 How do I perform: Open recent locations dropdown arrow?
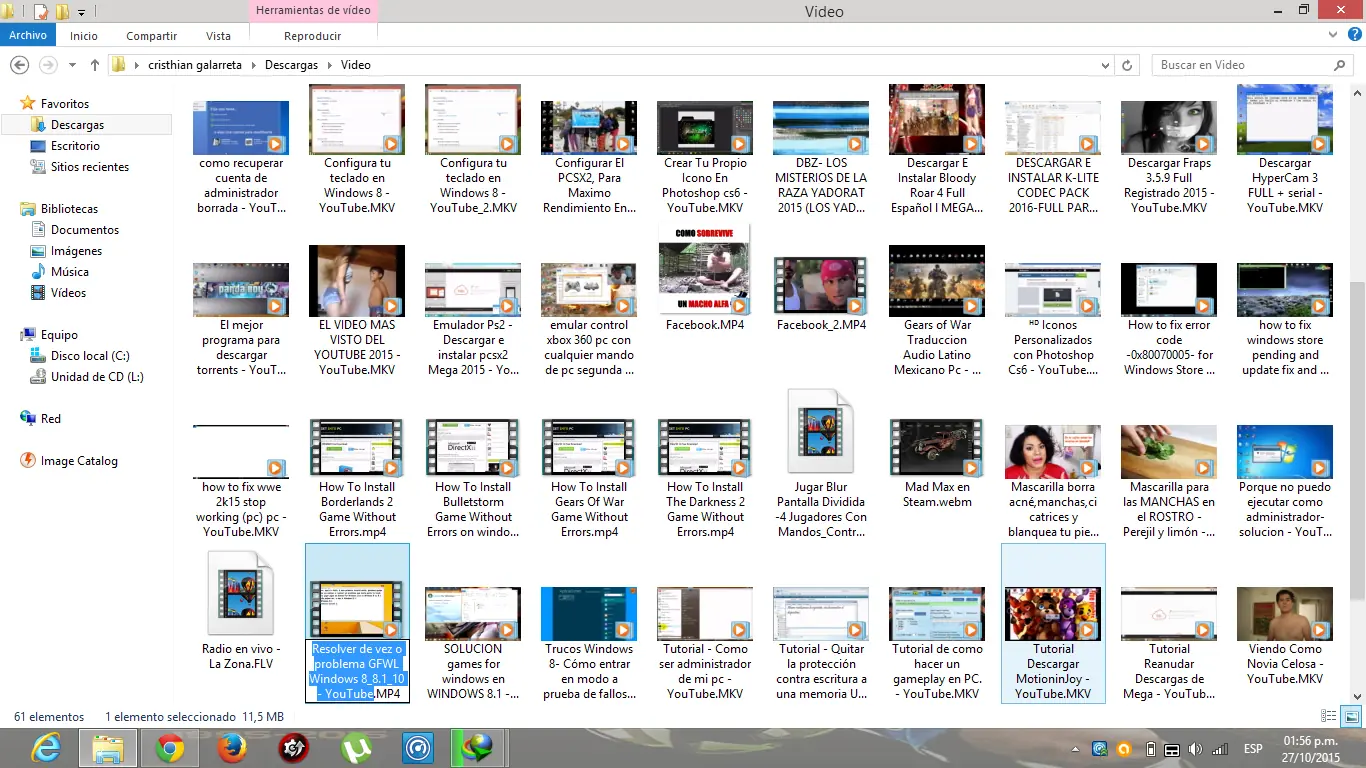click(72, 65)
